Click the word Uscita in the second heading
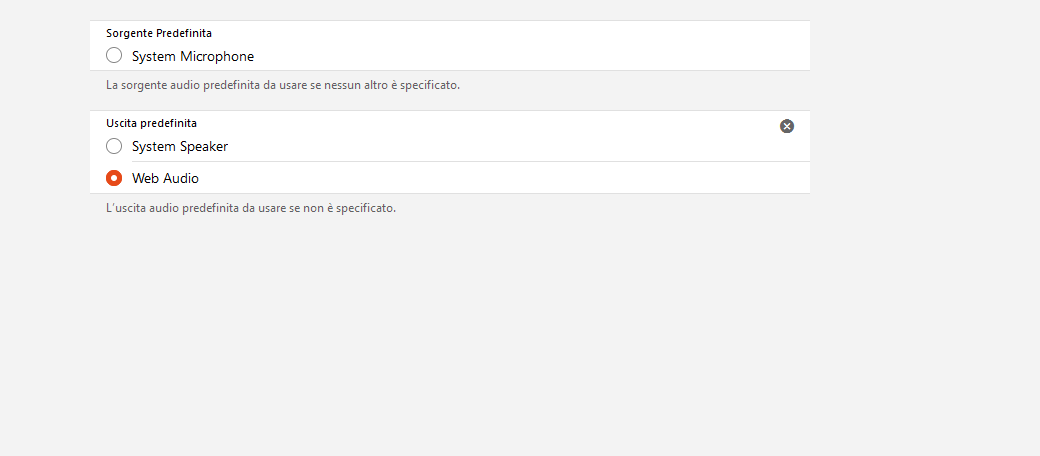The height and width of the screenshot is (456, 1040). (x=124, y=123)
